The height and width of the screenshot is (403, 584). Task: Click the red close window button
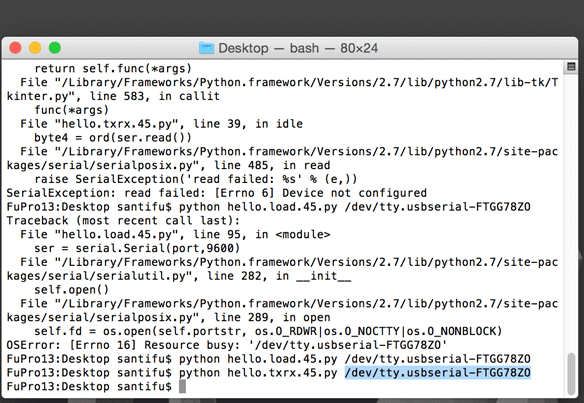[x=15, y=48]
